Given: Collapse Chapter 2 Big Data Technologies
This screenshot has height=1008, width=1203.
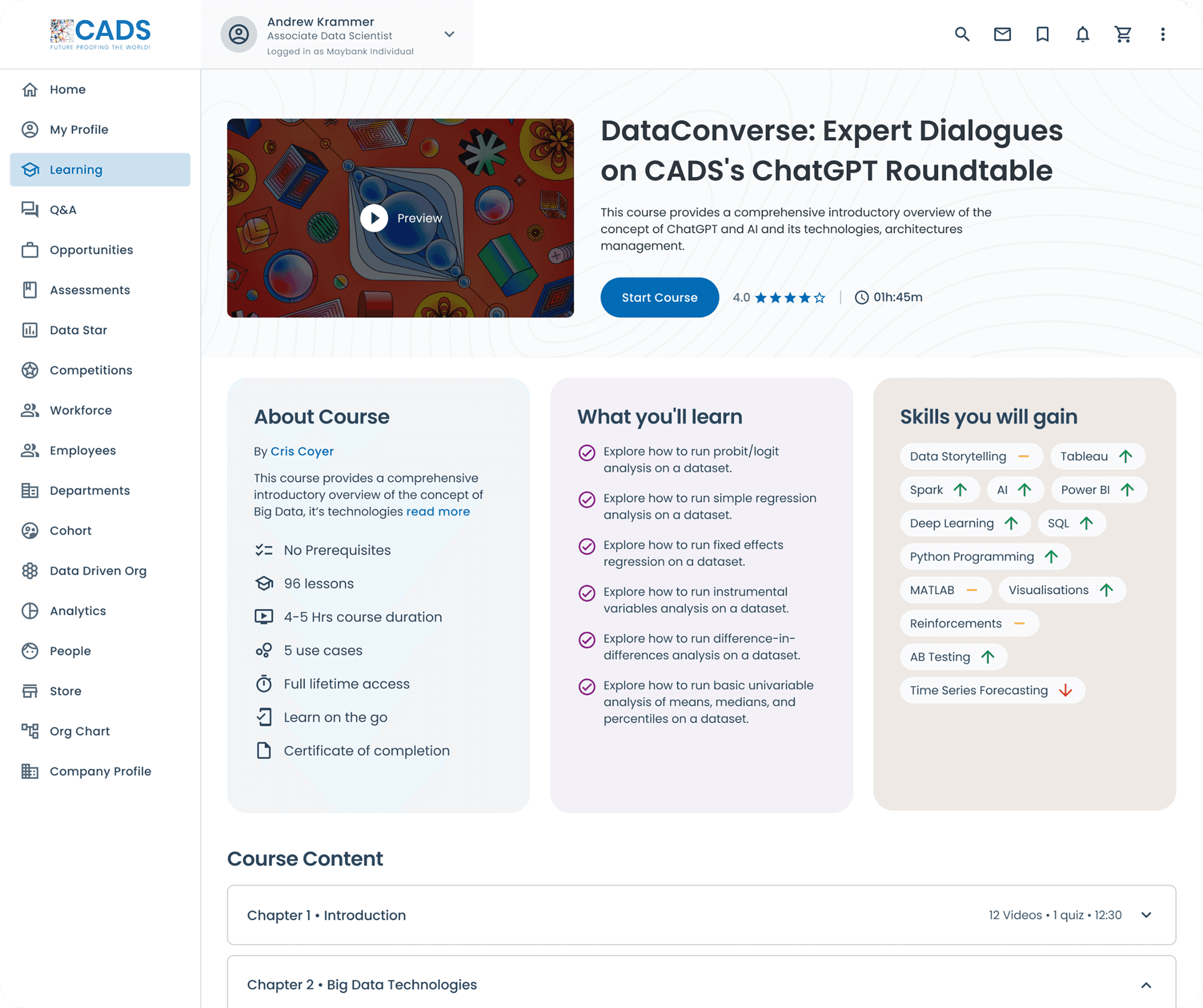Looking at the screenshot, I should click(x=1146, y=985).
